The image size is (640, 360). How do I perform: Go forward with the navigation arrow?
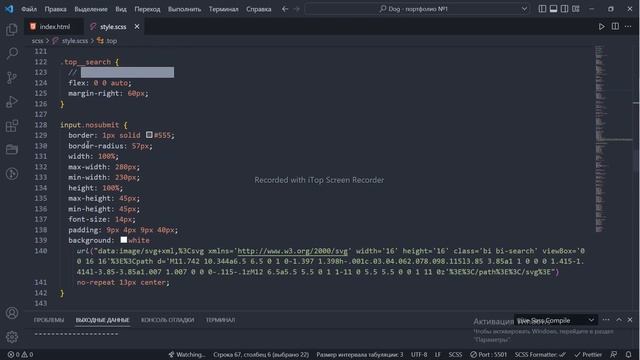(297, 9)
